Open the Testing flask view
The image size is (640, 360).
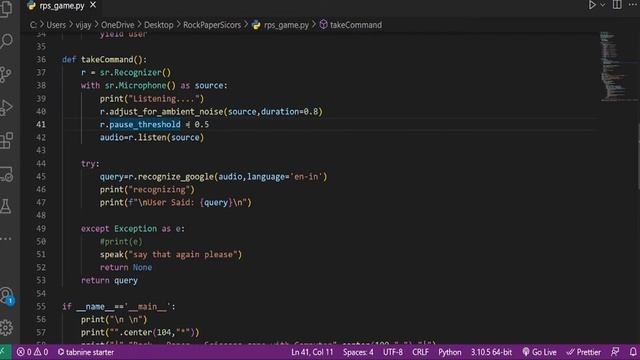coord(6,207)
